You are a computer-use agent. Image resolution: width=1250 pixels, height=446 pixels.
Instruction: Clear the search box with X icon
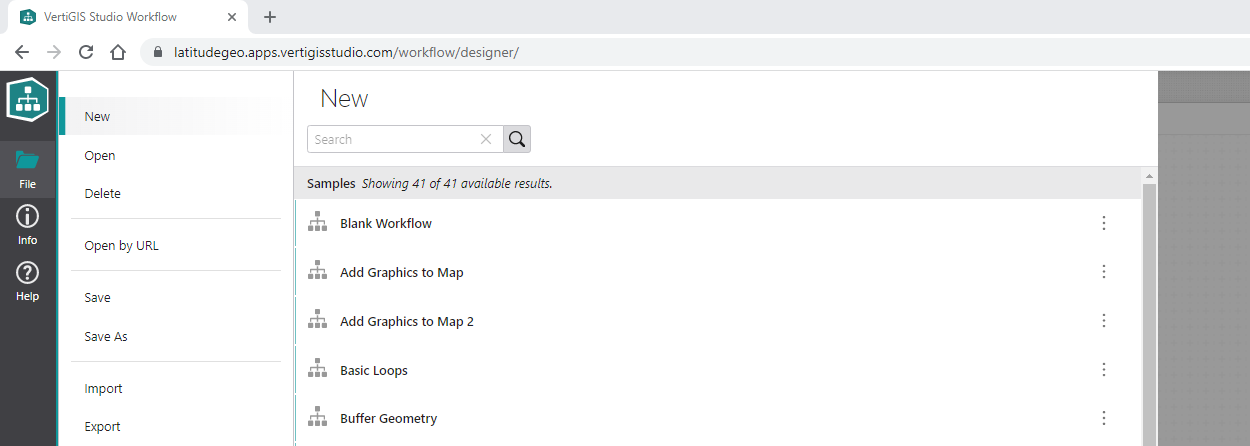coord(486,139)
